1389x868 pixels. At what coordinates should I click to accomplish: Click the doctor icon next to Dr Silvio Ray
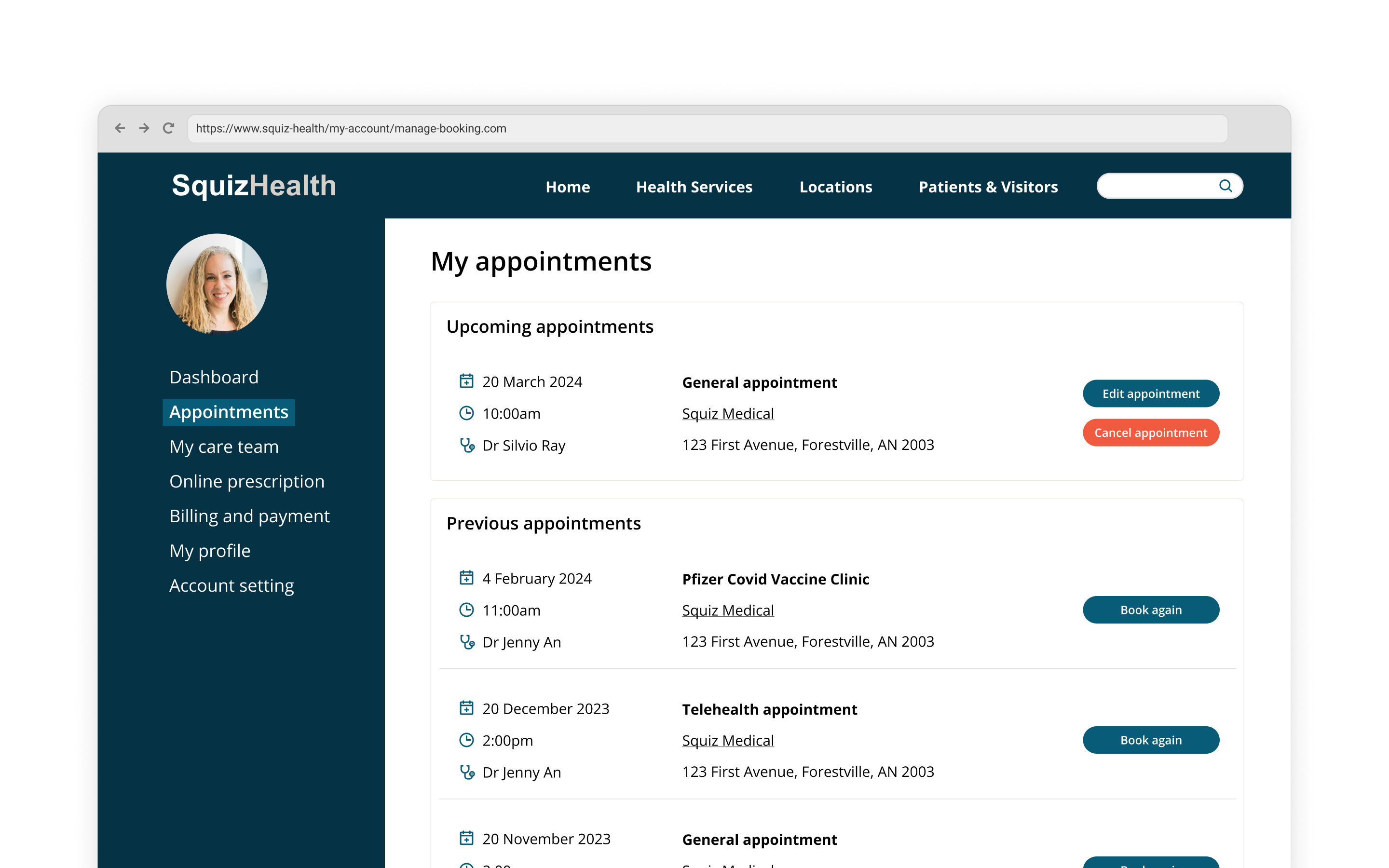[x=467, y=445]
